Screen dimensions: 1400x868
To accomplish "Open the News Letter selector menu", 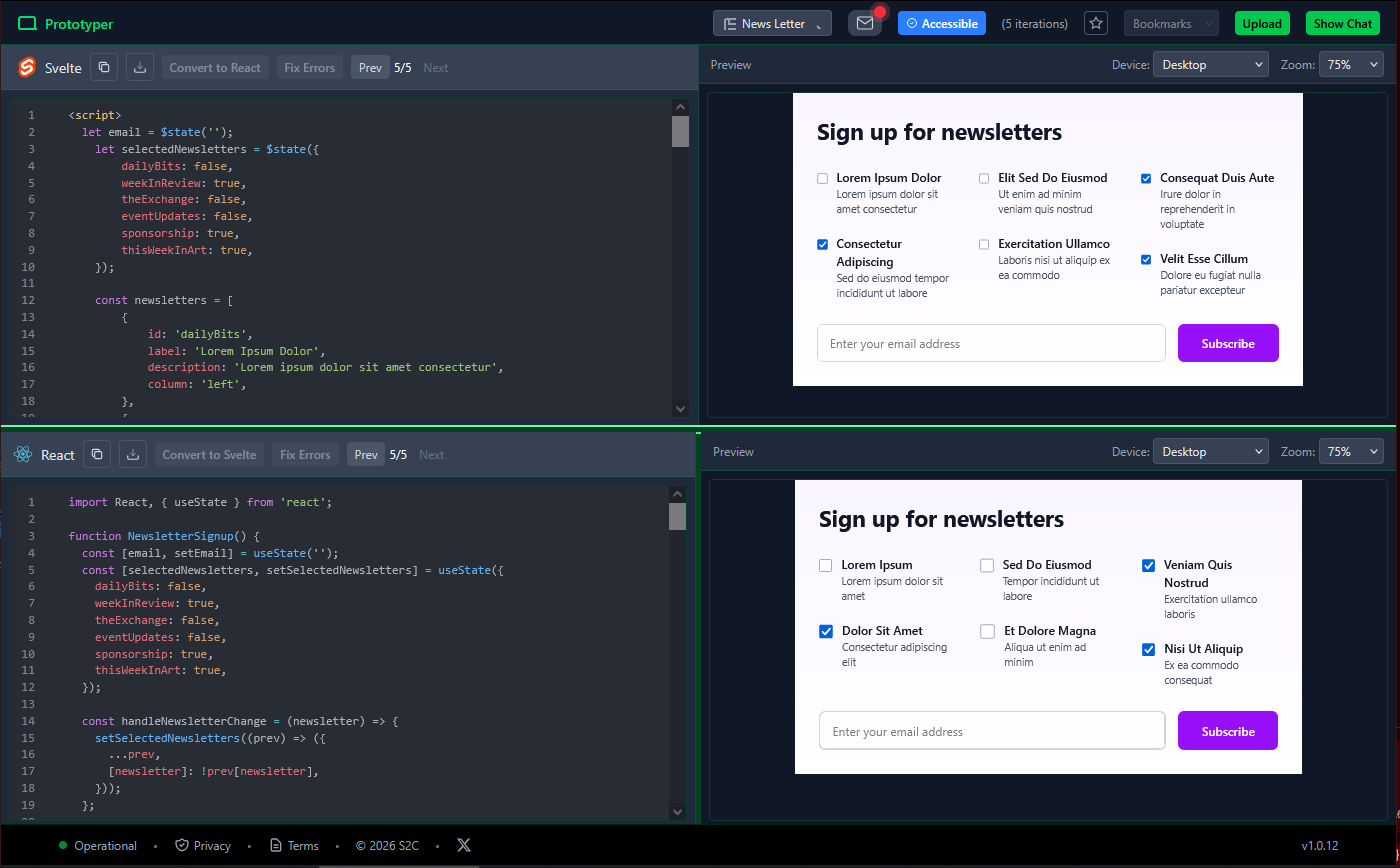I will 772,23.
